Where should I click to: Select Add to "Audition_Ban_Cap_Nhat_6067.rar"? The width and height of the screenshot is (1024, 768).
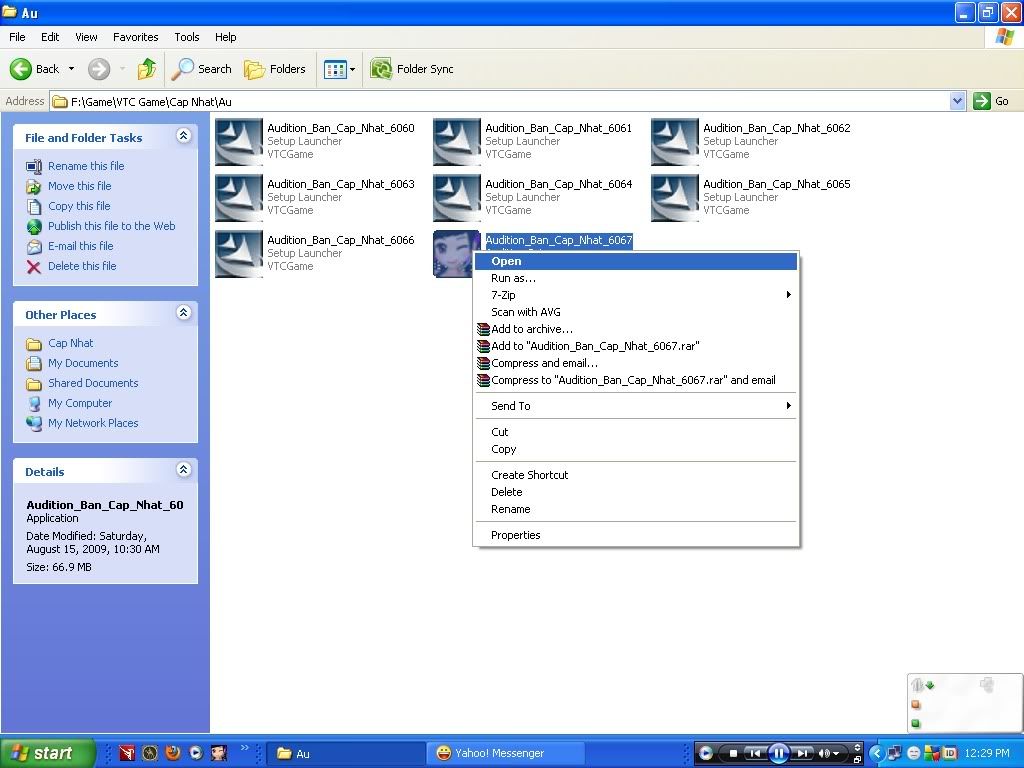click(x=635, y=346)
